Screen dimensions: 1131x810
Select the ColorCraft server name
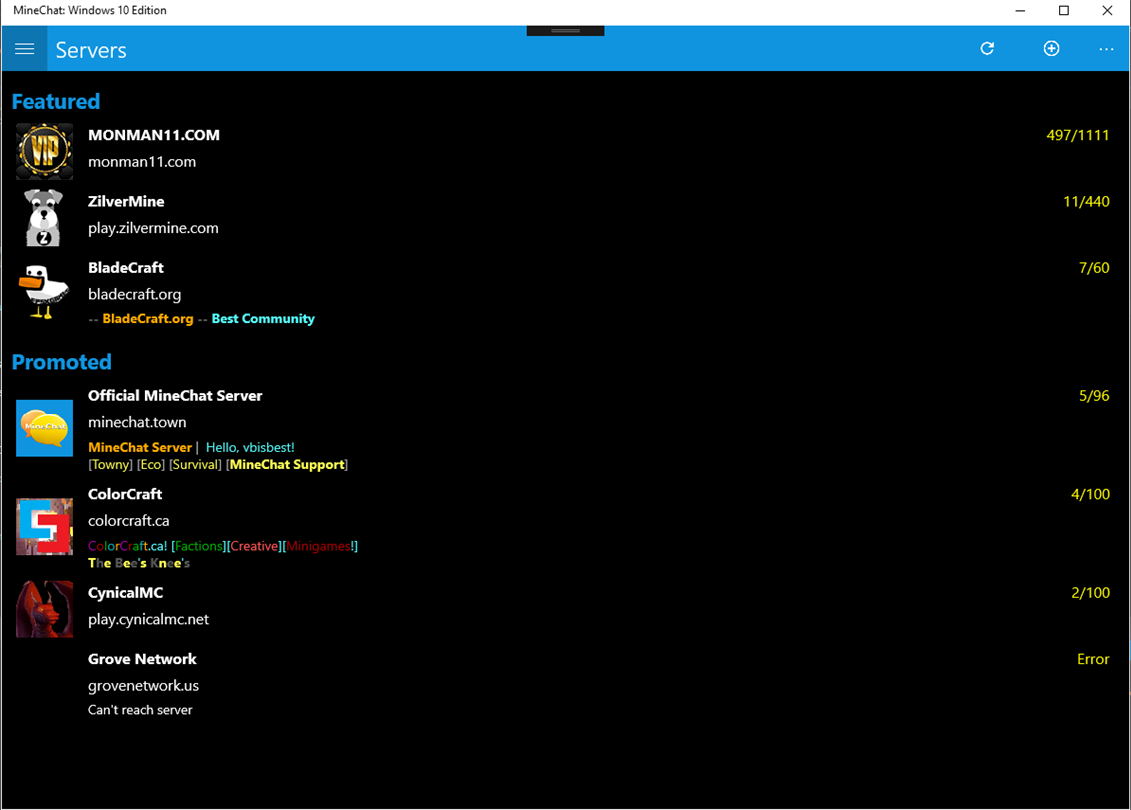pyautogui.click(x=125, y=494)
